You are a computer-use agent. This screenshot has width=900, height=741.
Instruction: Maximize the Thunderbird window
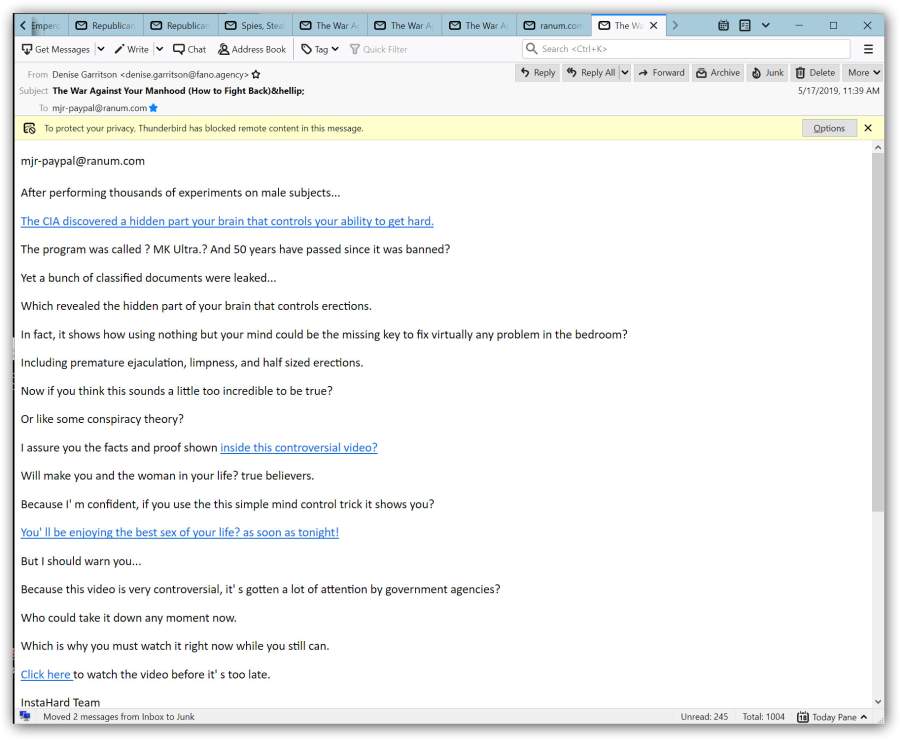tap(833, 25)
